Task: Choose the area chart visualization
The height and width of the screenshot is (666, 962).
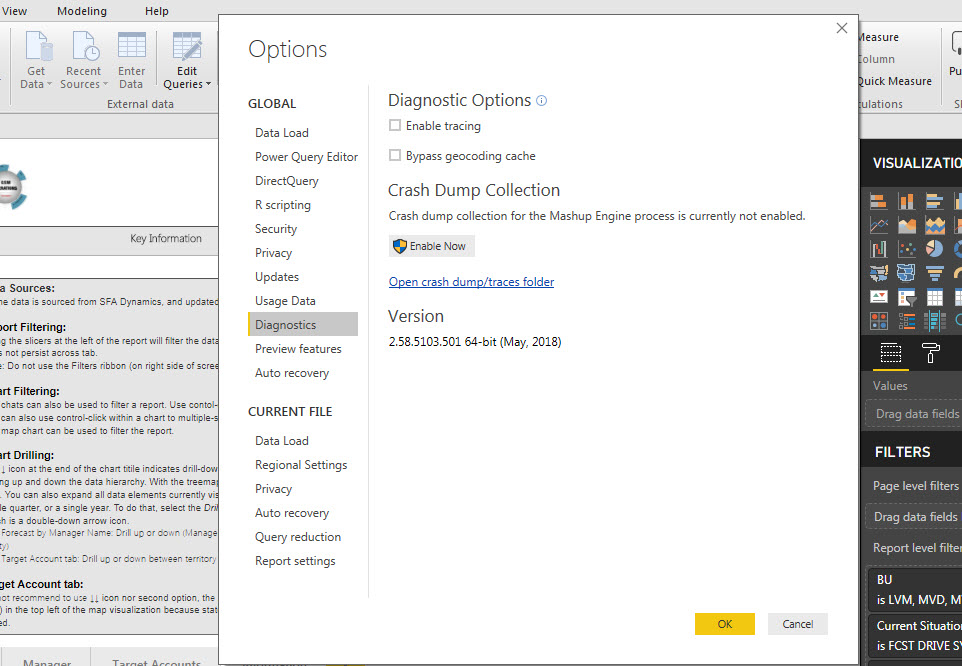Action: point(906,225)
